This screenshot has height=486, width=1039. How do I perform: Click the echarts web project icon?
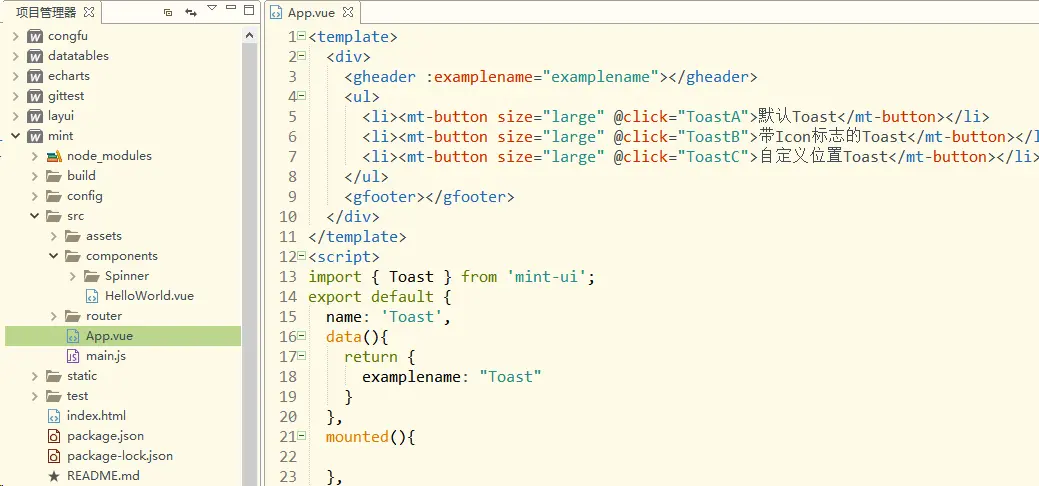click(35, 76)
